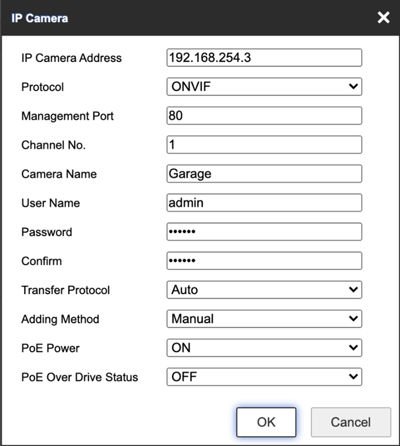
Task: Open the Protocol dropdown showing ONVIF
Action: click(264, 87)
